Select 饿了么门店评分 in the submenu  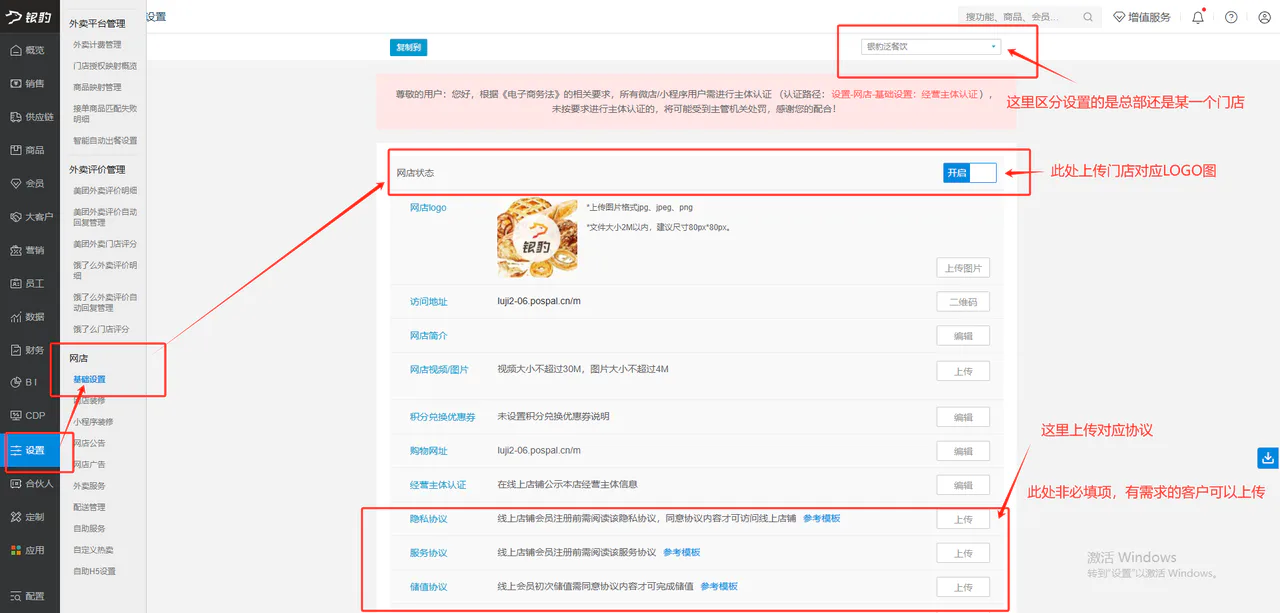[101, 329]
